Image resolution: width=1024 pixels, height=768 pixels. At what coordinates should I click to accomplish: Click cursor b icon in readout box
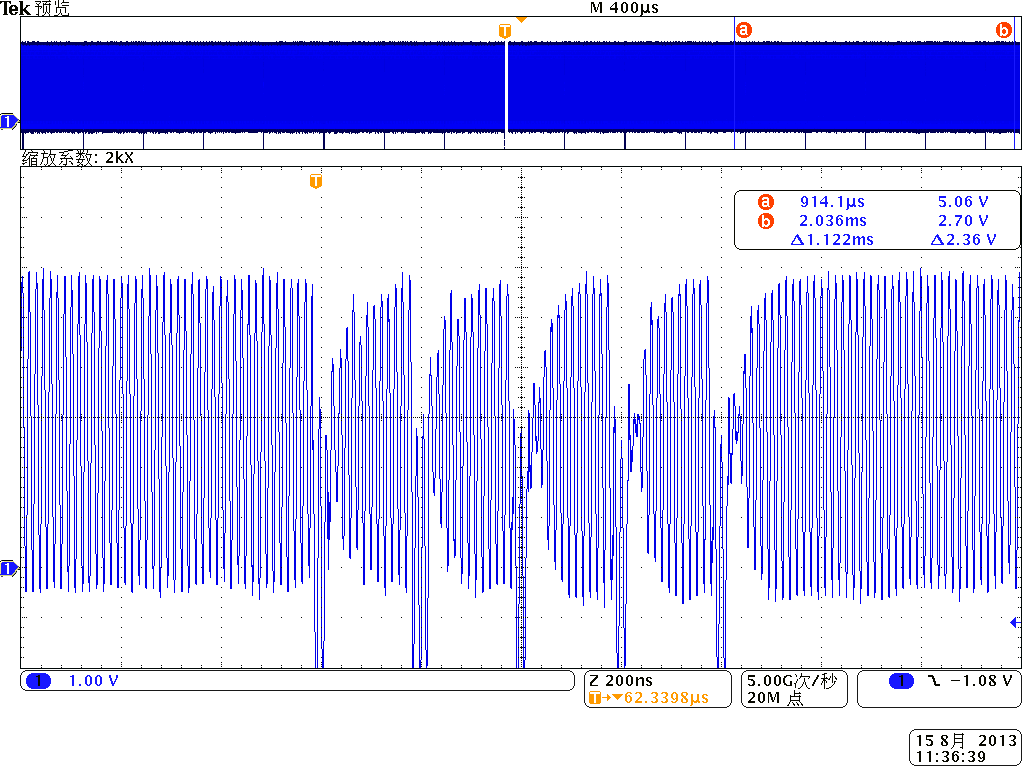(x=765, y=221)
